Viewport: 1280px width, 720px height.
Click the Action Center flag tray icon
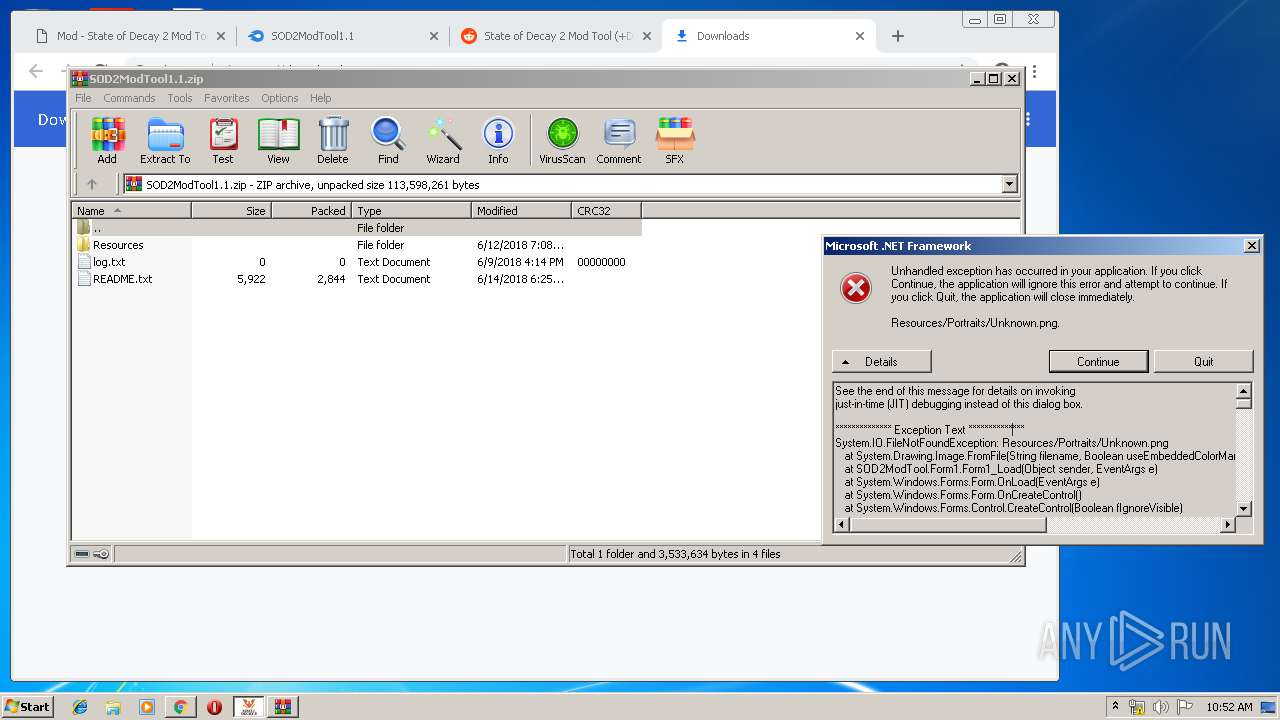(1184, 707)
